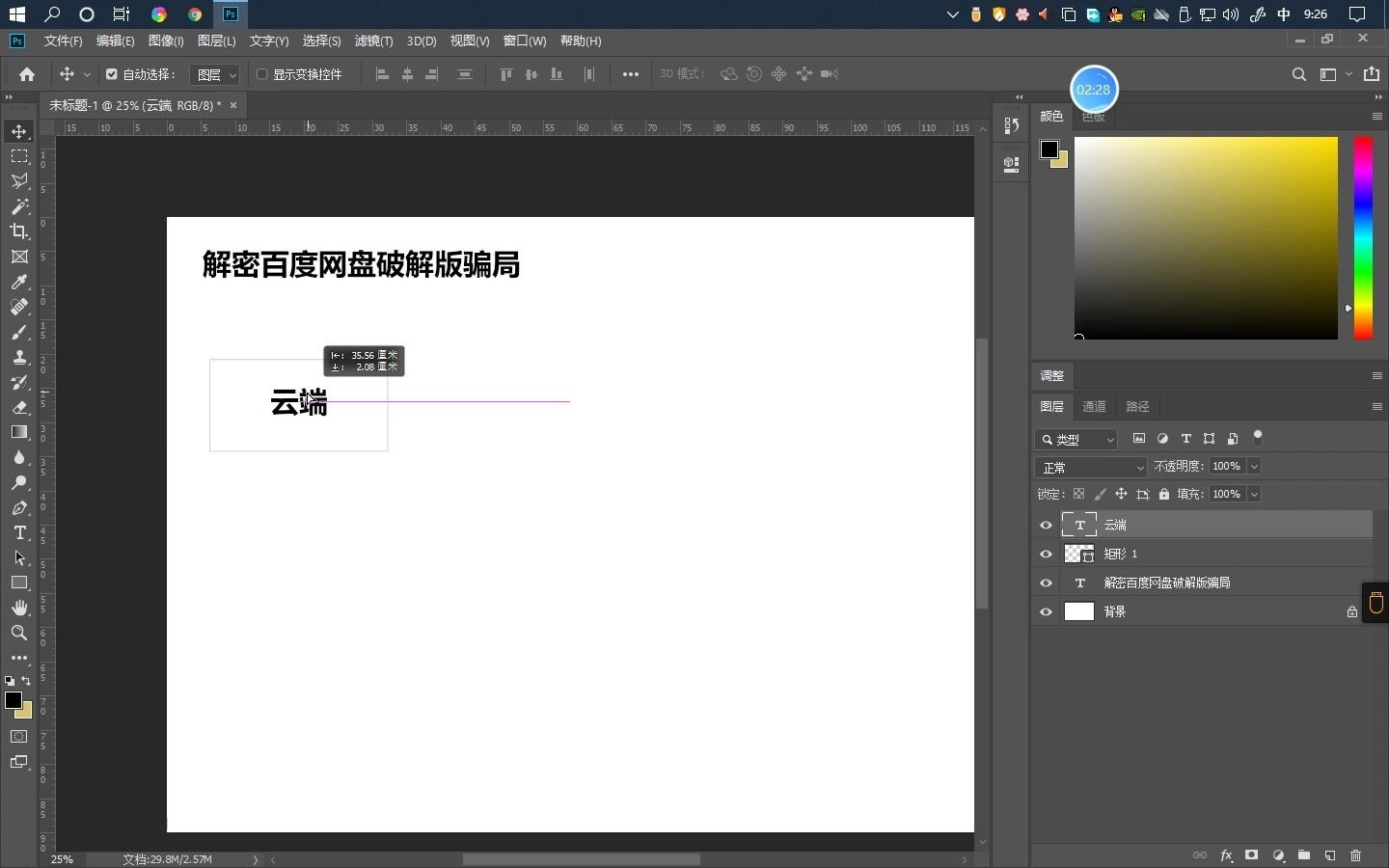This screenshot has height=868, width=1389.
Task: Toggle layer filtering on/off switch
Action: pos(1257,438)
